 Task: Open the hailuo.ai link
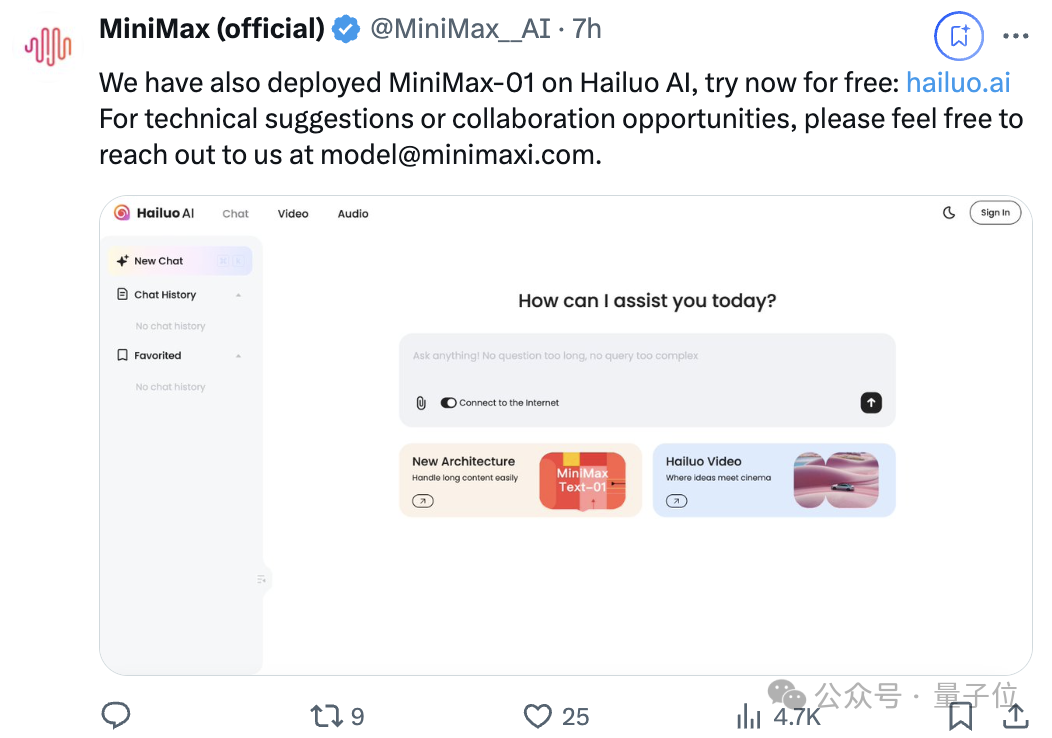[x=958, y=82]
